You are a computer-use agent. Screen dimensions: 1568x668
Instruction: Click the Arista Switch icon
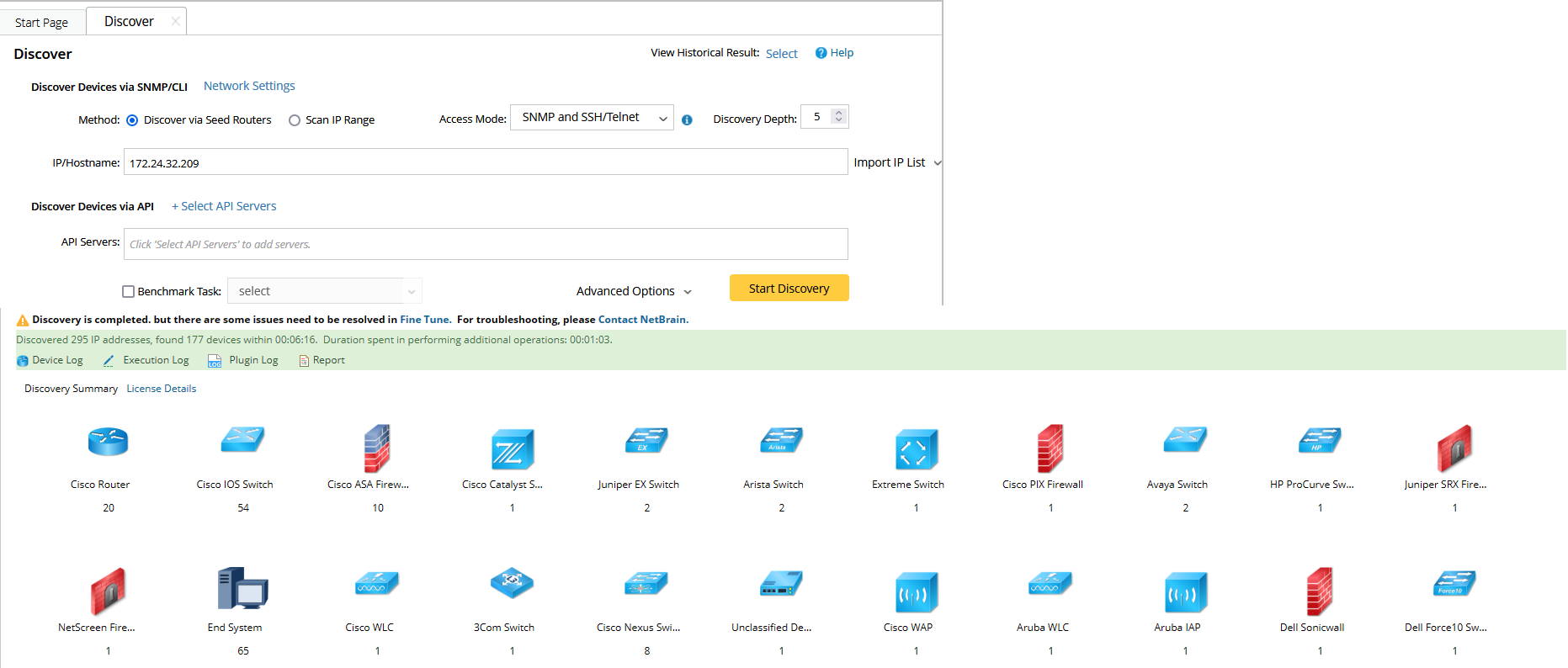point(781,440)
